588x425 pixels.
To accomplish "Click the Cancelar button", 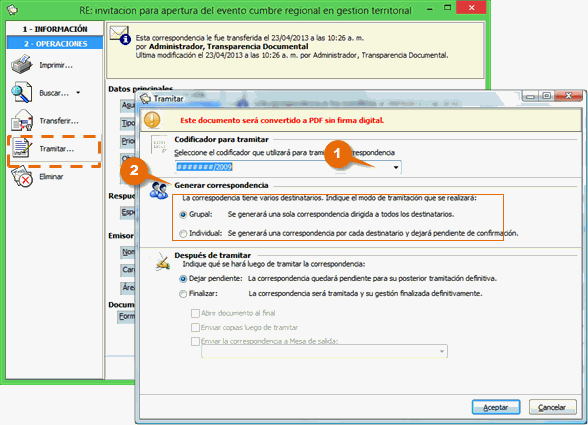I will pos(552,407).
